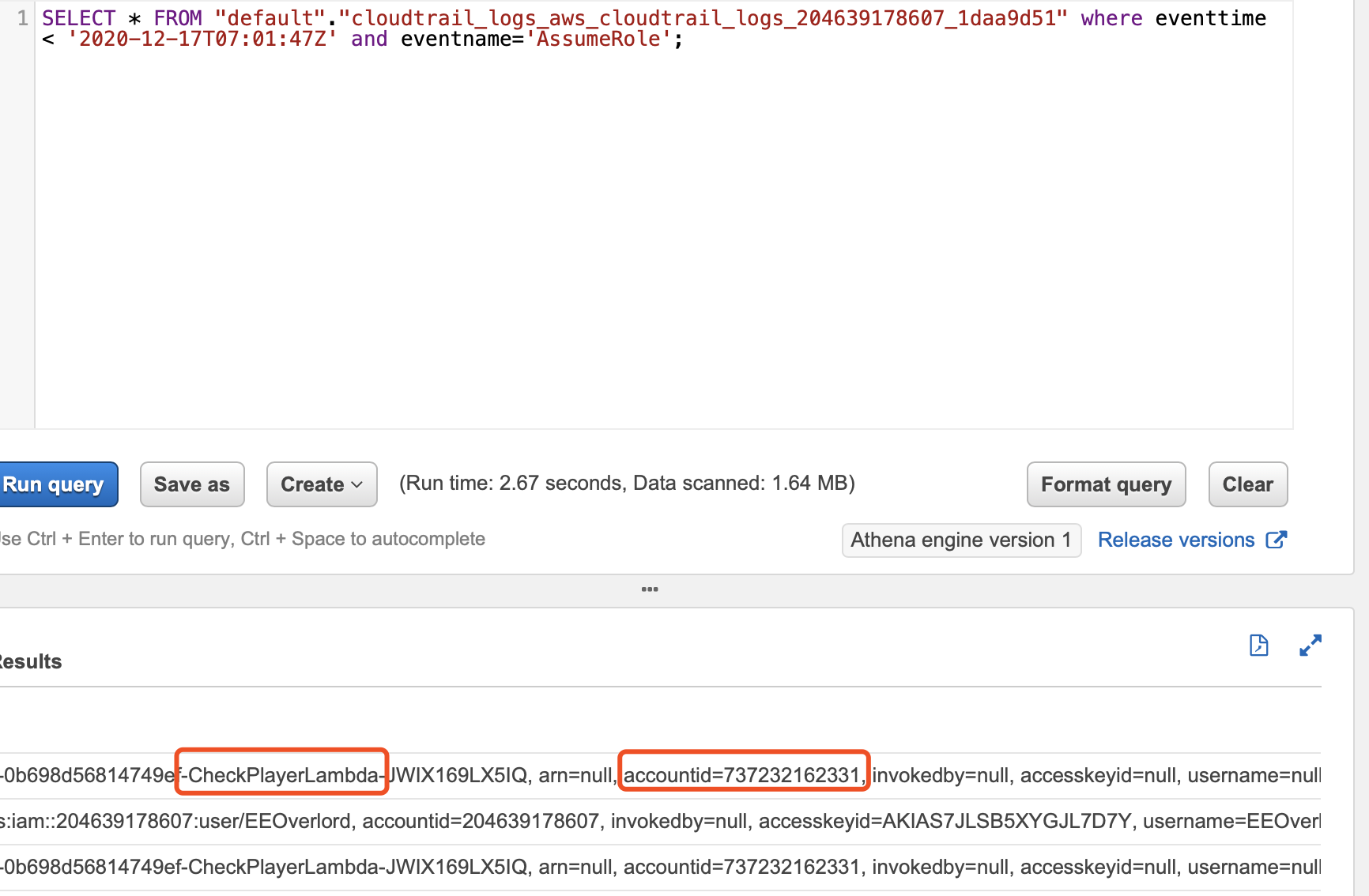Click the run time and data scanned text
1369x896 pixels.
[x=627, y=484]
